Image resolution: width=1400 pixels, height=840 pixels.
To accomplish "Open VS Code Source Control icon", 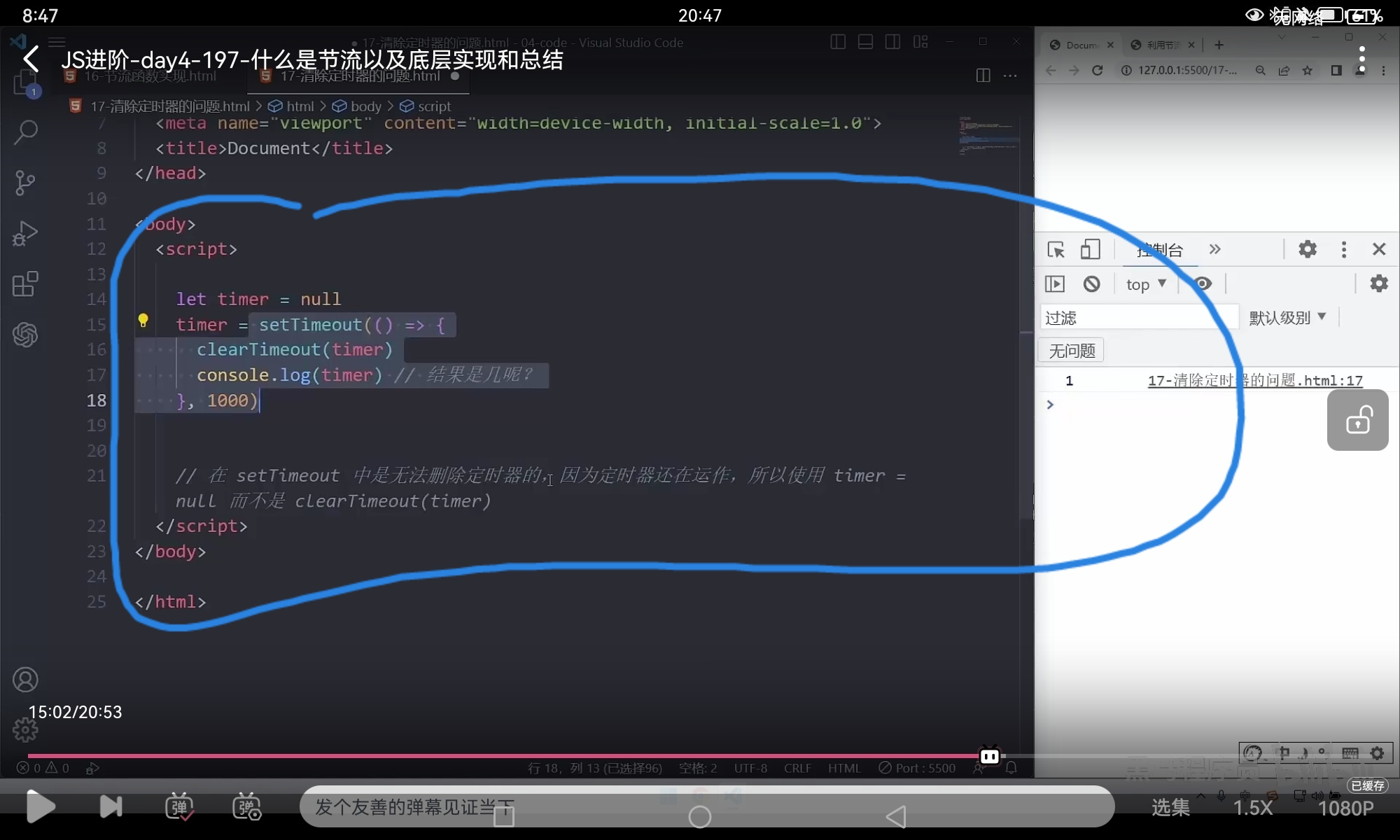I will pyautogui.click(x=25, y=183).
